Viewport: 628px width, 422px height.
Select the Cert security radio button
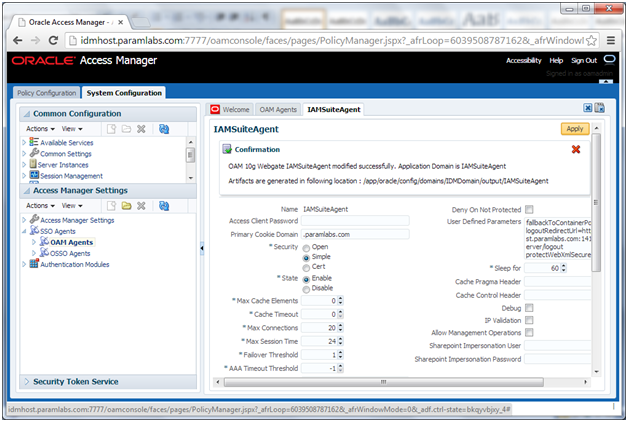306,268
